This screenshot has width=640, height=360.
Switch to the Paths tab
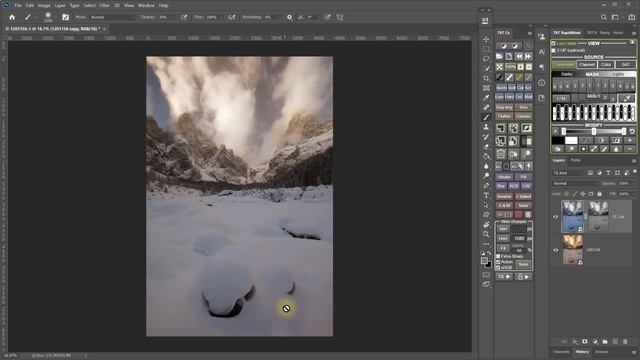(576, 160)
